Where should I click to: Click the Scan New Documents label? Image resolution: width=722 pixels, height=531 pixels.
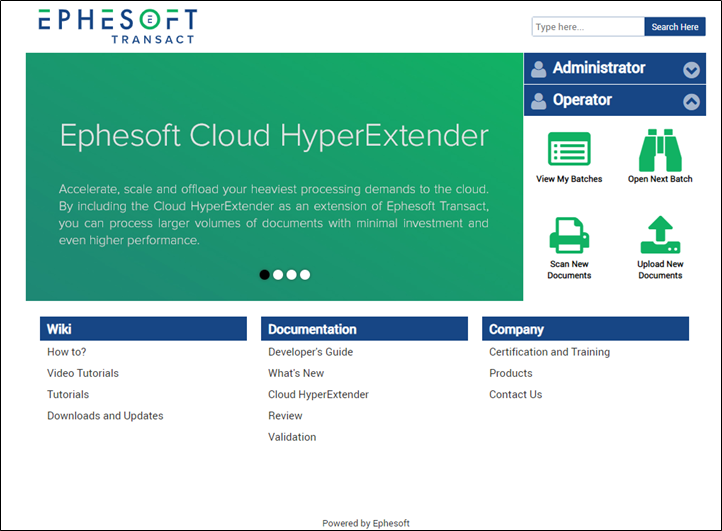coord(569,269)
